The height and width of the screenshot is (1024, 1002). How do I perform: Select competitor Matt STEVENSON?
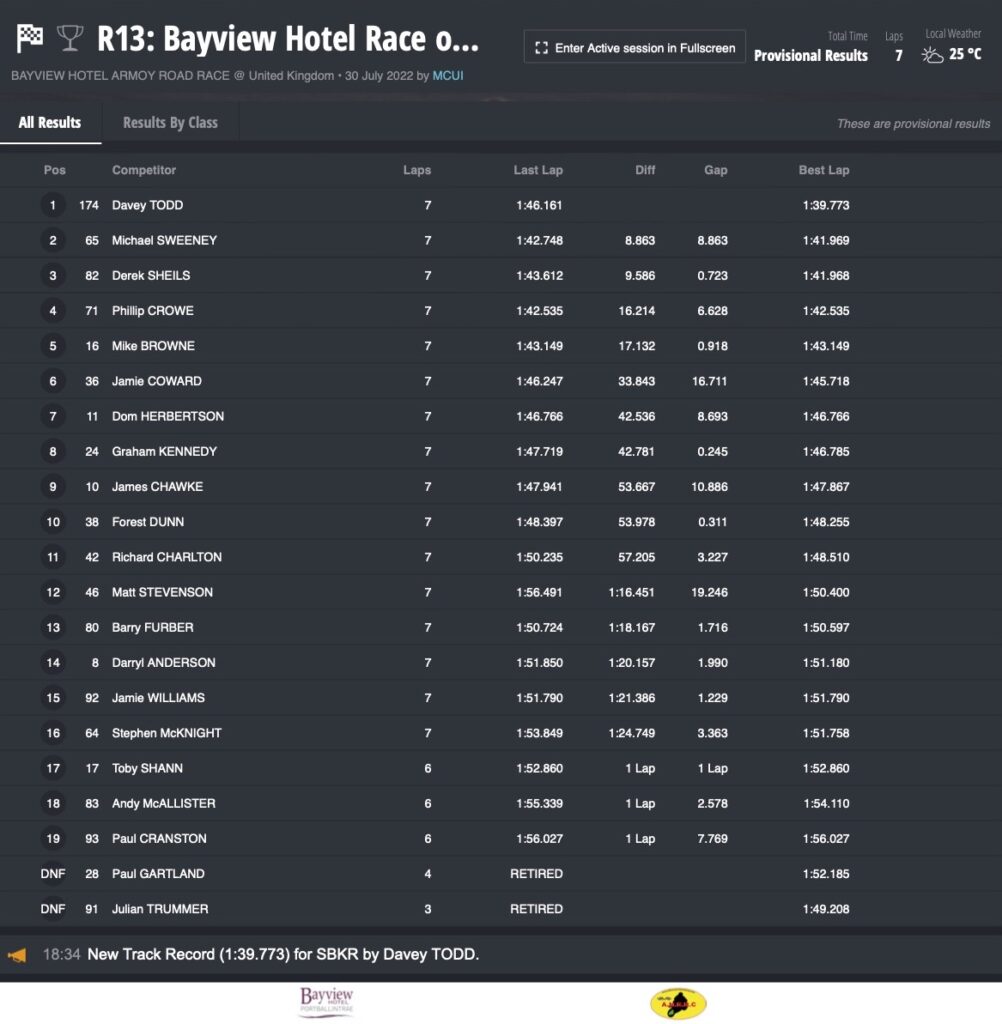tap(162, 593)
